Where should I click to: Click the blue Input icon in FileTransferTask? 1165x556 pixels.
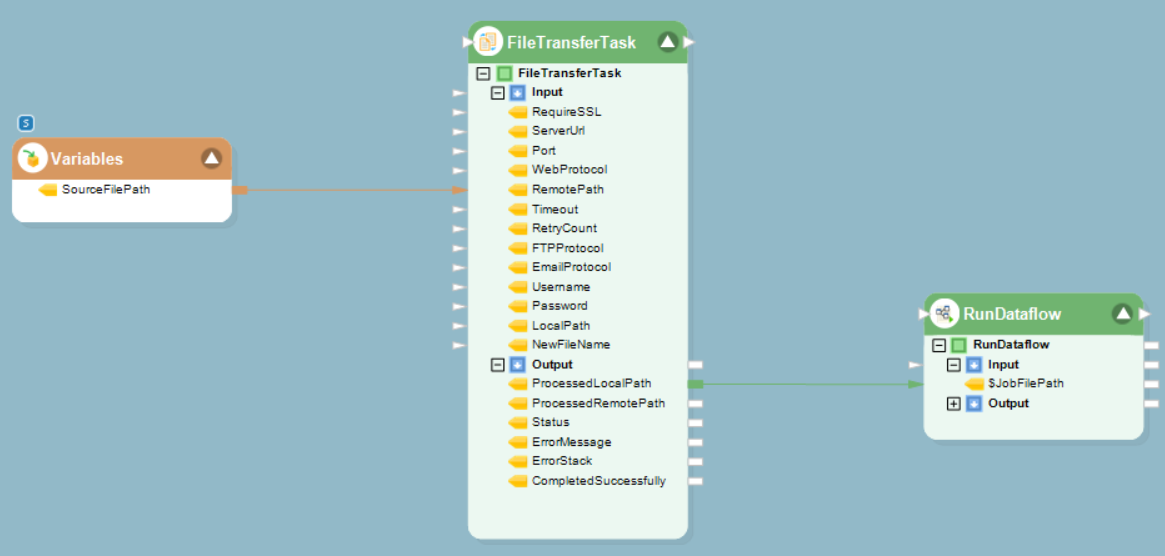click(517, 92)
